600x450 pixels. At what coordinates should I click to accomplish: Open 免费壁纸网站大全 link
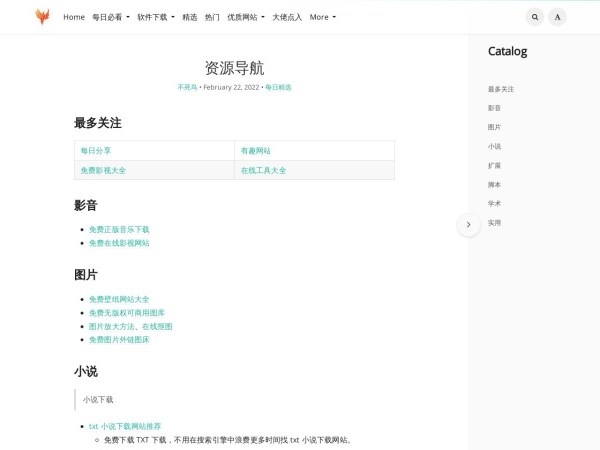tap(119, 299)
